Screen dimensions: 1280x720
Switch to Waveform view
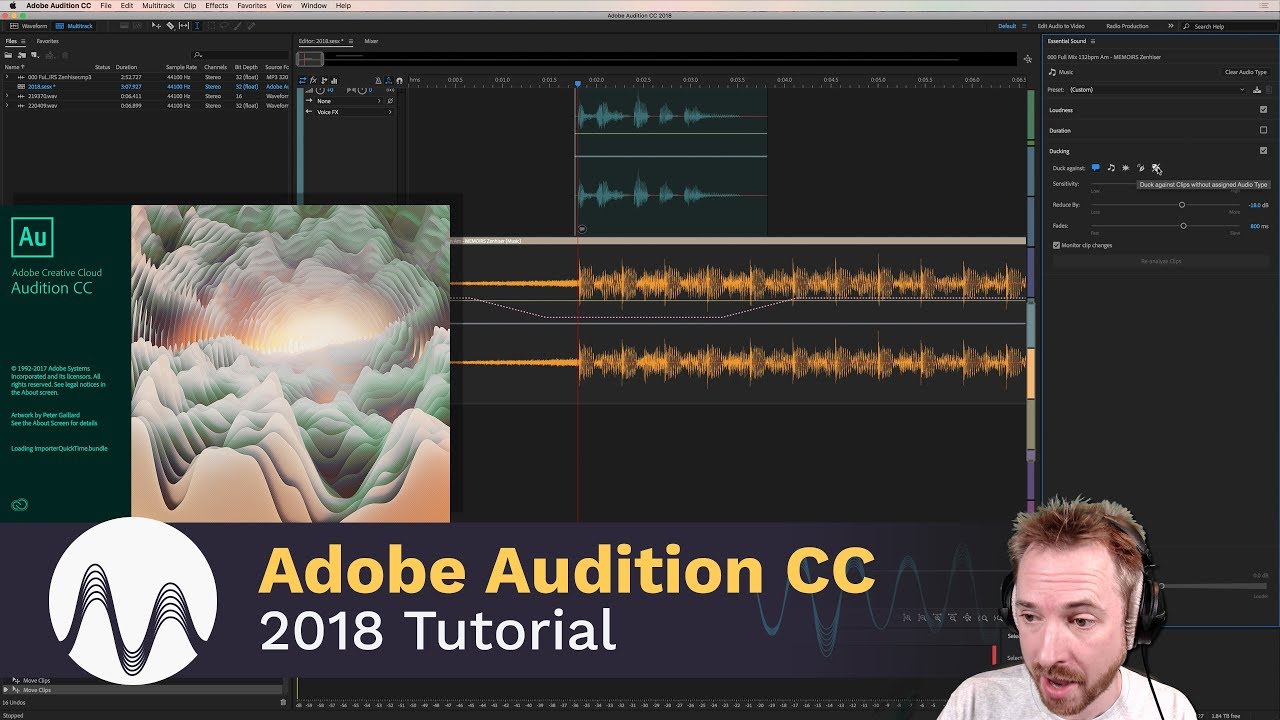(27, 26)
